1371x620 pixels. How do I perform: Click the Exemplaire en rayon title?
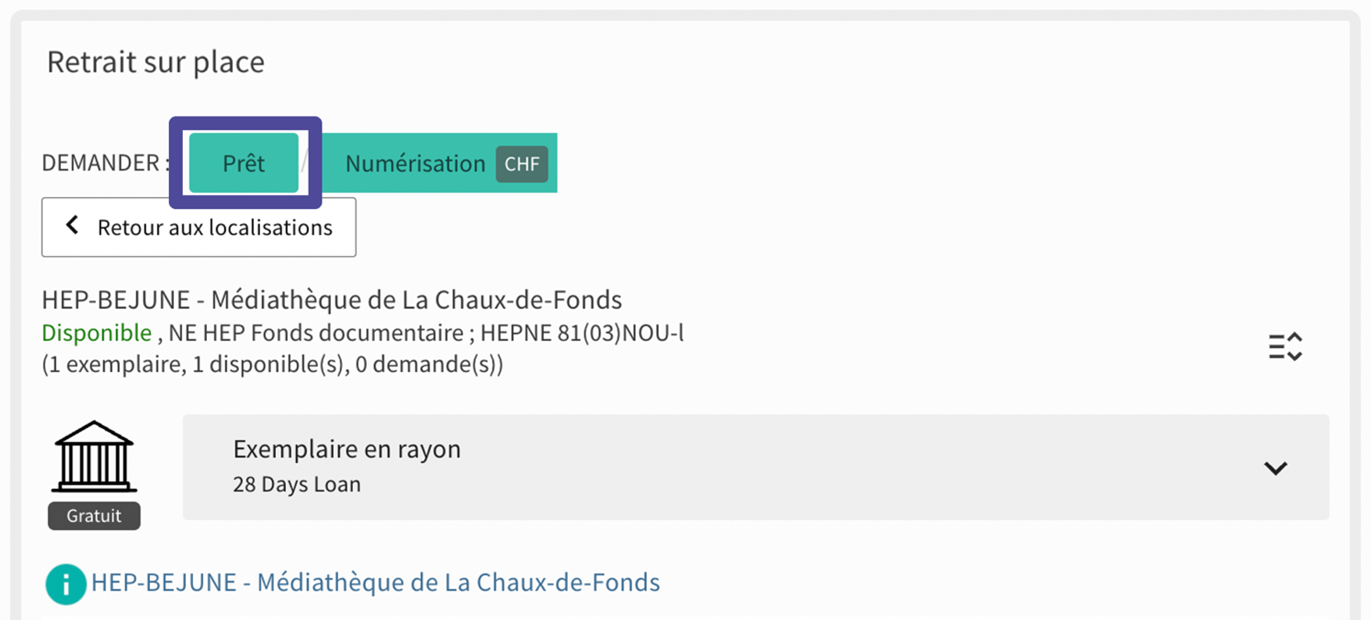(x=347, y=449)
